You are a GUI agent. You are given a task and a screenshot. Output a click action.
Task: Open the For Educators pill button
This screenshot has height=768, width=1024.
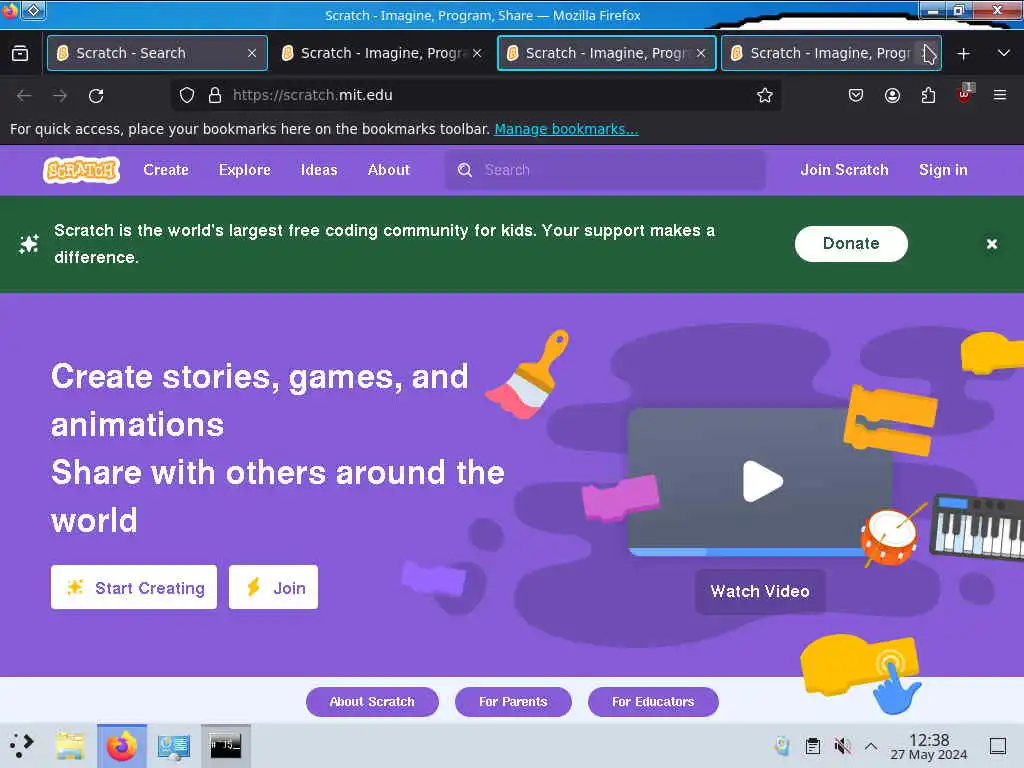coord(653,701)
